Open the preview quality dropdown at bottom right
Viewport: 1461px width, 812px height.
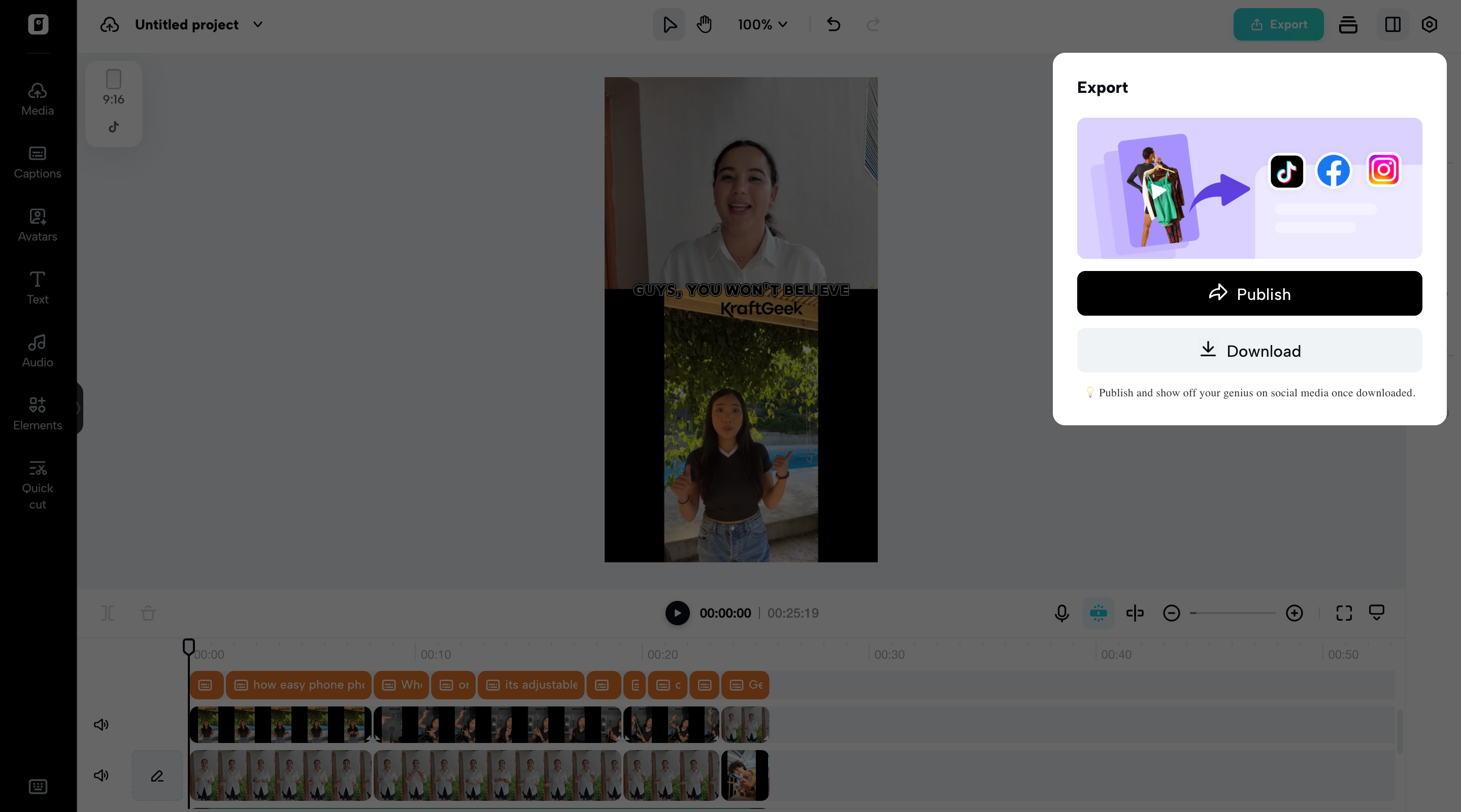coord(1378,613)
